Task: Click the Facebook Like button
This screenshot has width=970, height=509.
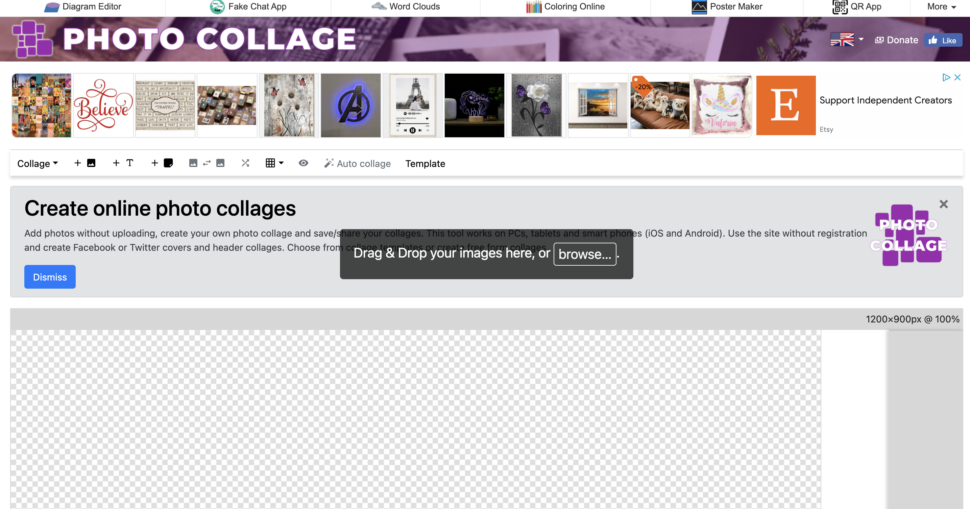Action: coord(943,40)
